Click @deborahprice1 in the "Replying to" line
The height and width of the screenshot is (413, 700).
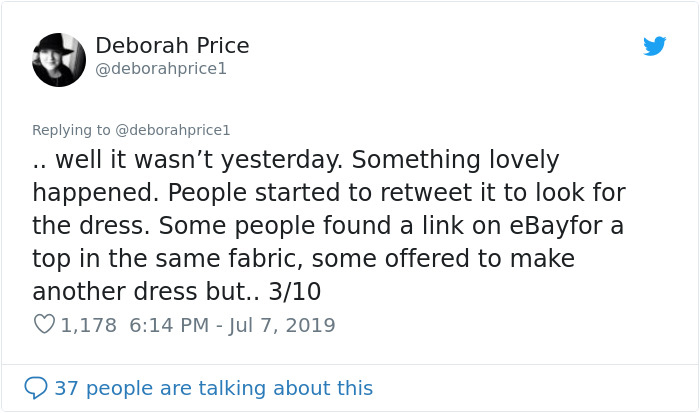(173, 130)
